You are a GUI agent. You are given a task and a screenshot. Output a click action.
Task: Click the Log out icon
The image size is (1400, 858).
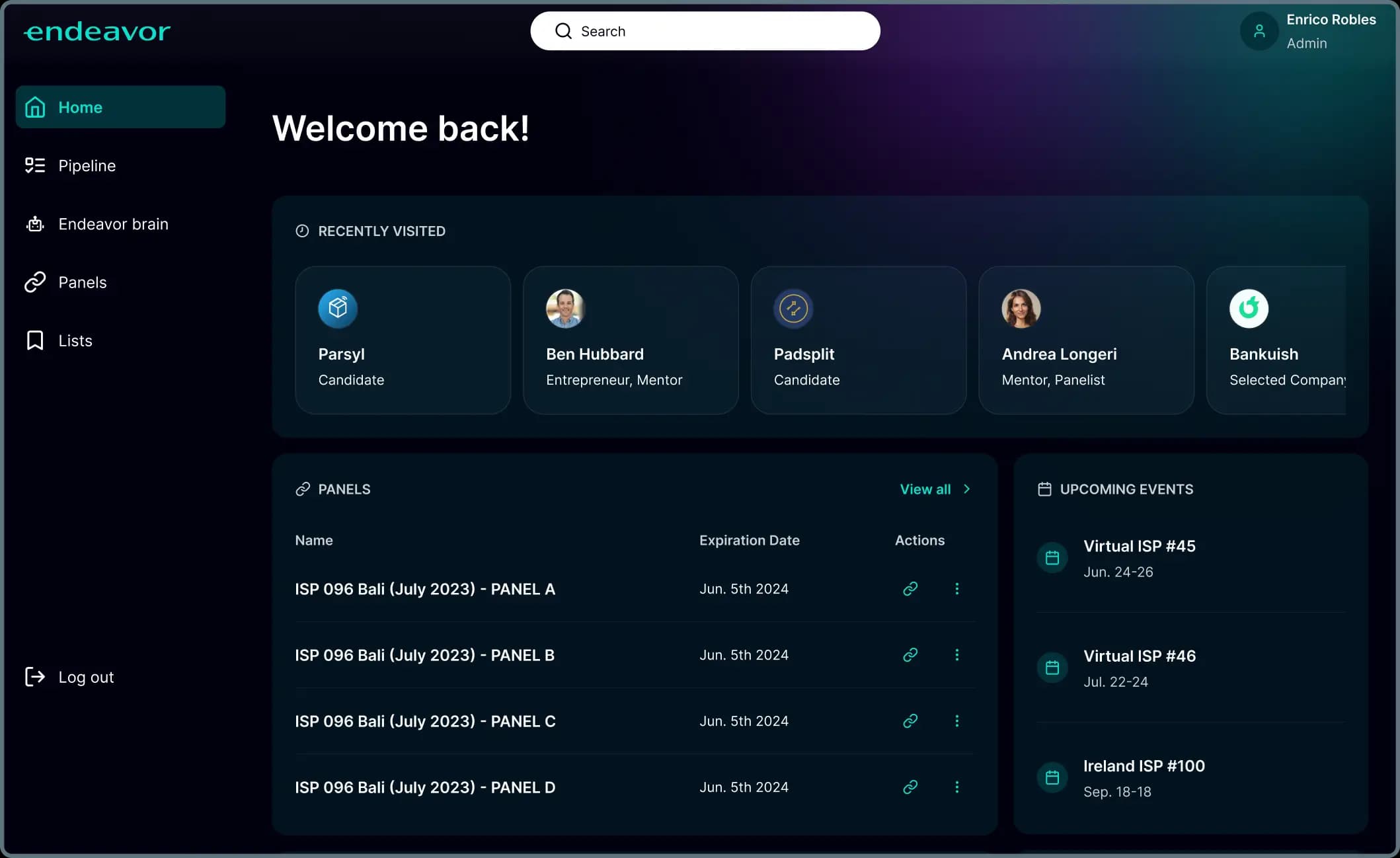click(35, 676)
